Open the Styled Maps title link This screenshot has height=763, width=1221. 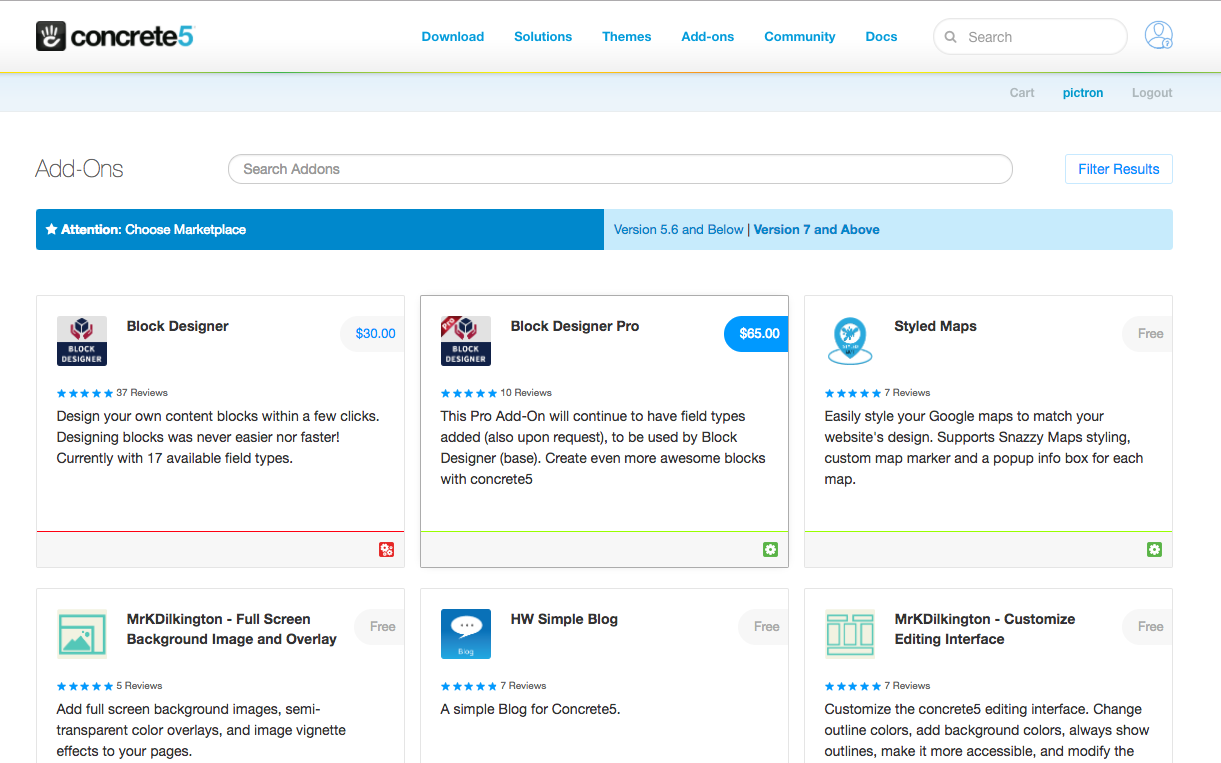[x=936, y=326]
